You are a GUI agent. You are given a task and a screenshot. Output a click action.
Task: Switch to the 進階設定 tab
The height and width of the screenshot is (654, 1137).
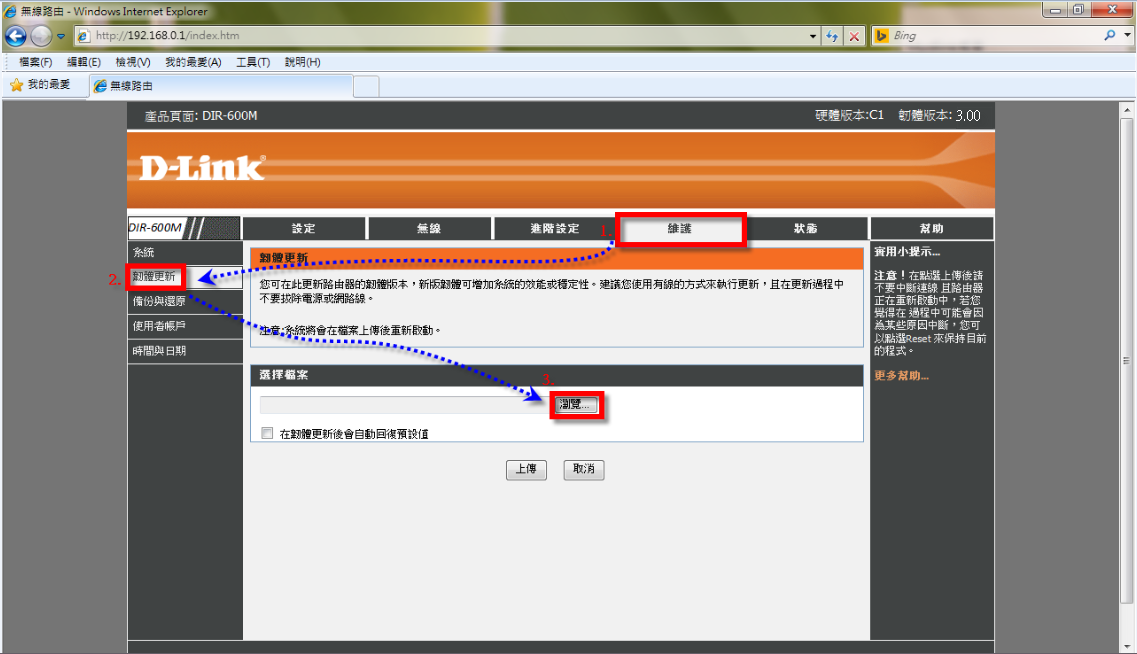coord(553,229)
